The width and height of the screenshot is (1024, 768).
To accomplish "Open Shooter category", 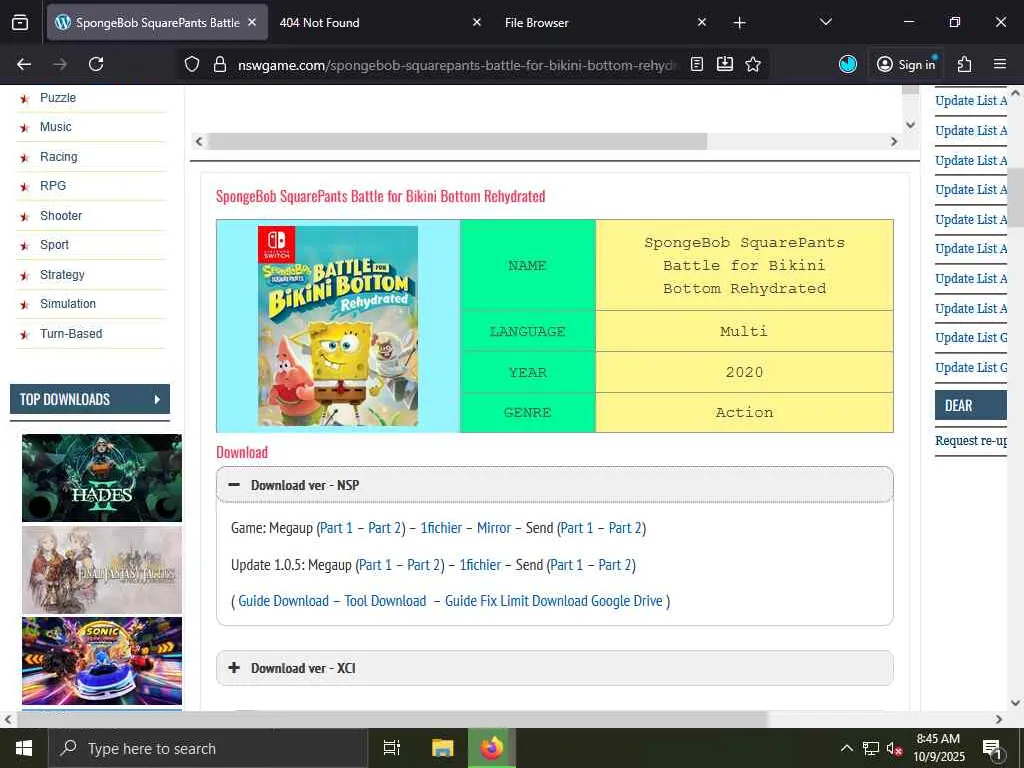I will (61, 216).
